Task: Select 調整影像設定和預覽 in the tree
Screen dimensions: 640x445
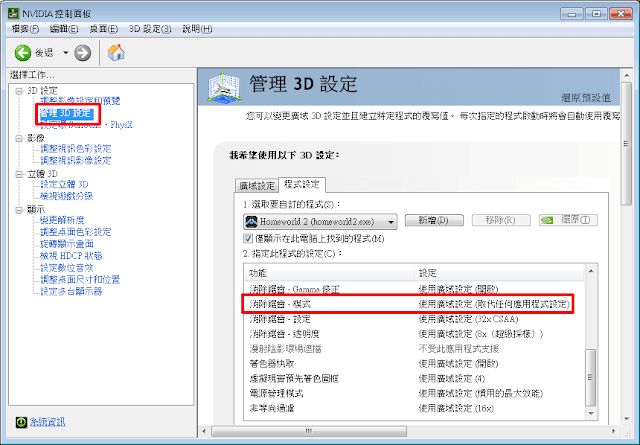Action: point(80,101)
